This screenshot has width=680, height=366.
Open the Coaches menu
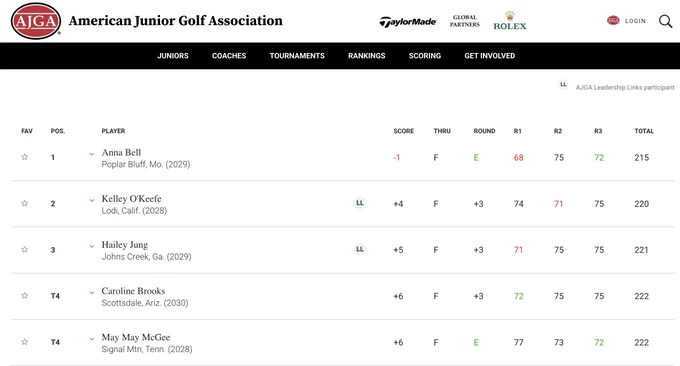pyautogui.click(x=229, y=56)
